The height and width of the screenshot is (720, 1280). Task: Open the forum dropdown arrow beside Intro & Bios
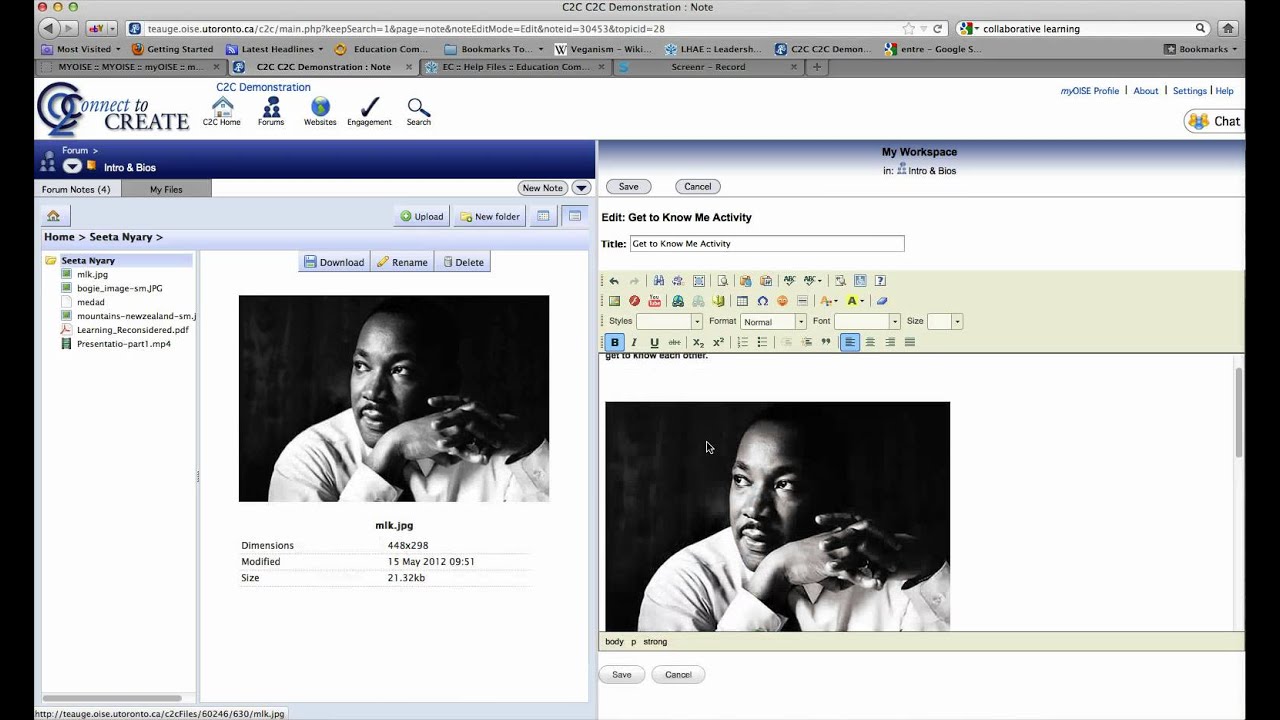(72, 166)
